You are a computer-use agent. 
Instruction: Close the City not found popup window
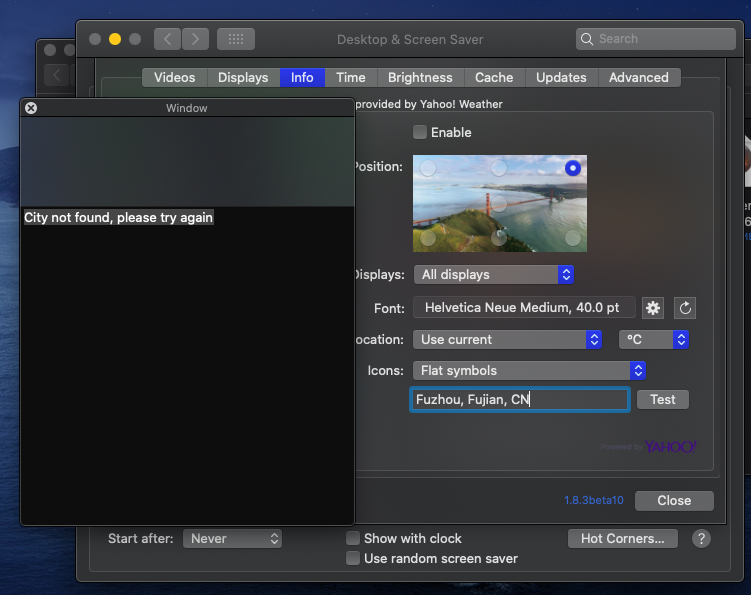pyautogui.click(x=31, y=108)
